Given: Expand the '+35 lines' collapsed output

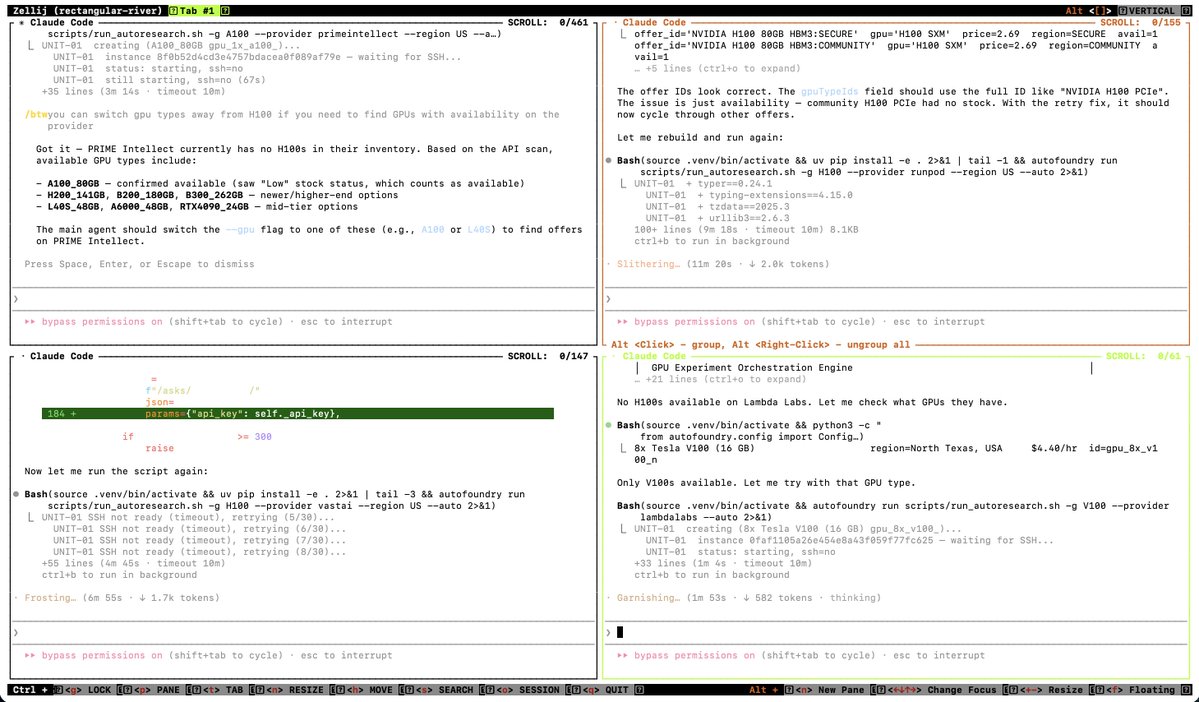Looking at the screenshot, I should (134, 92).
